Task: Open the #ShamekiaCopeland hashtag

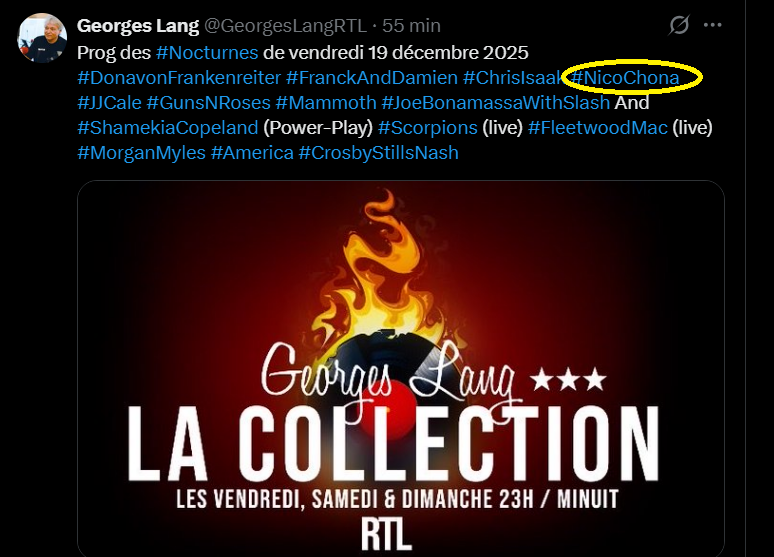Action: coord(168,128)
